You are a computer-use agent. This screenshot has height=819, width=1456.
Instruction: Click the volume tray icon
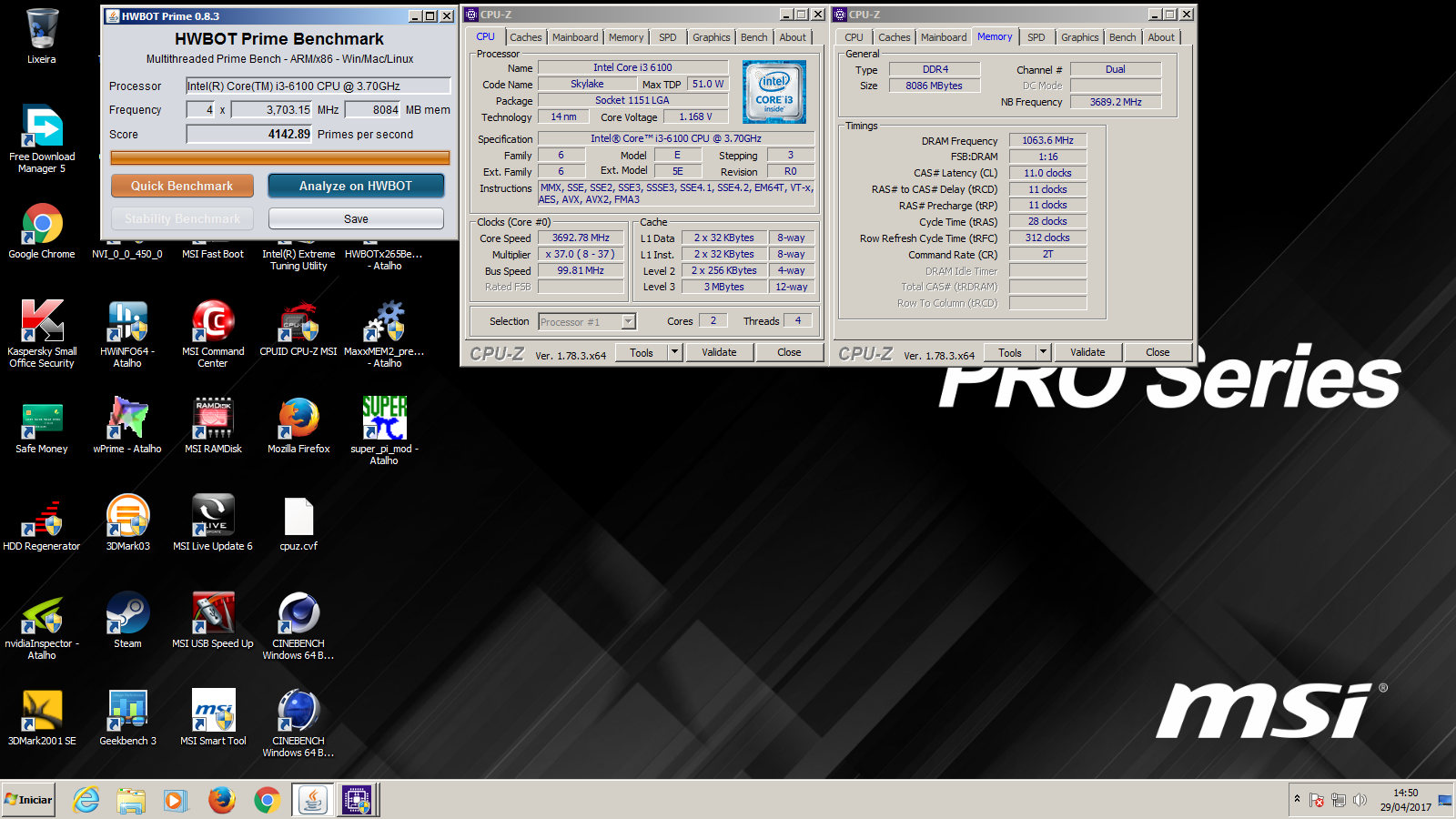coord(1360,800)
